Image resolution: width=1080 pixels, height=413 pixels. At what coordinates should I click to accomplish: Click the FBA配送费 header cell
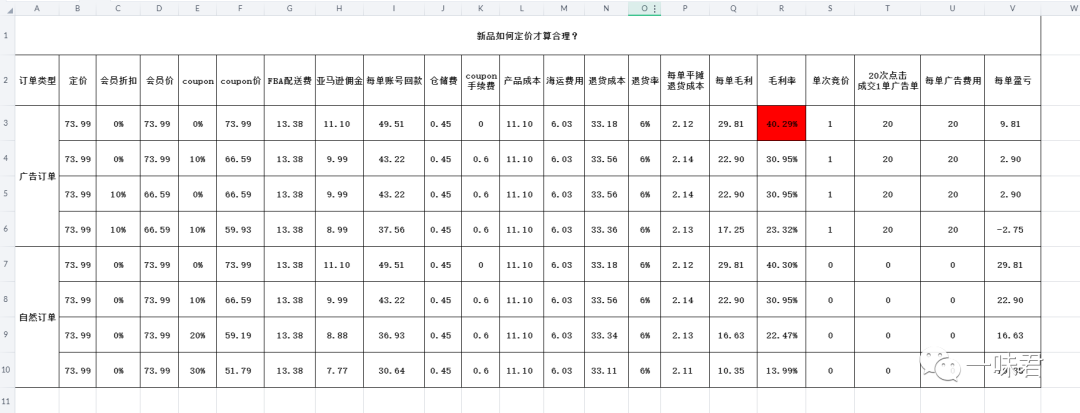(289, 80)
